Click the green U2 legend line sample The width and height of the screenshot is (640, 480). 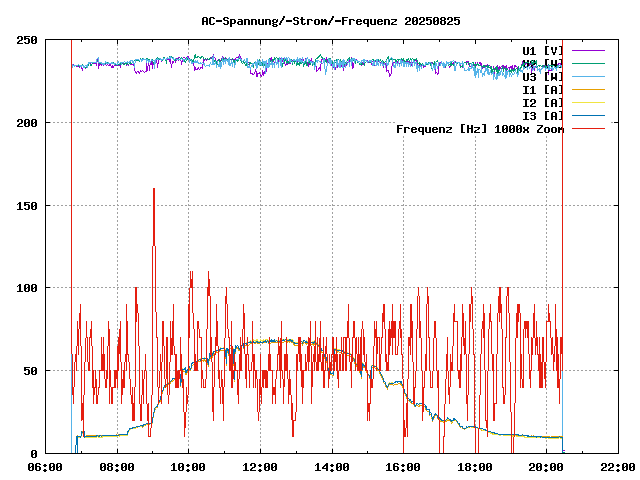click(x=587, y=63)
